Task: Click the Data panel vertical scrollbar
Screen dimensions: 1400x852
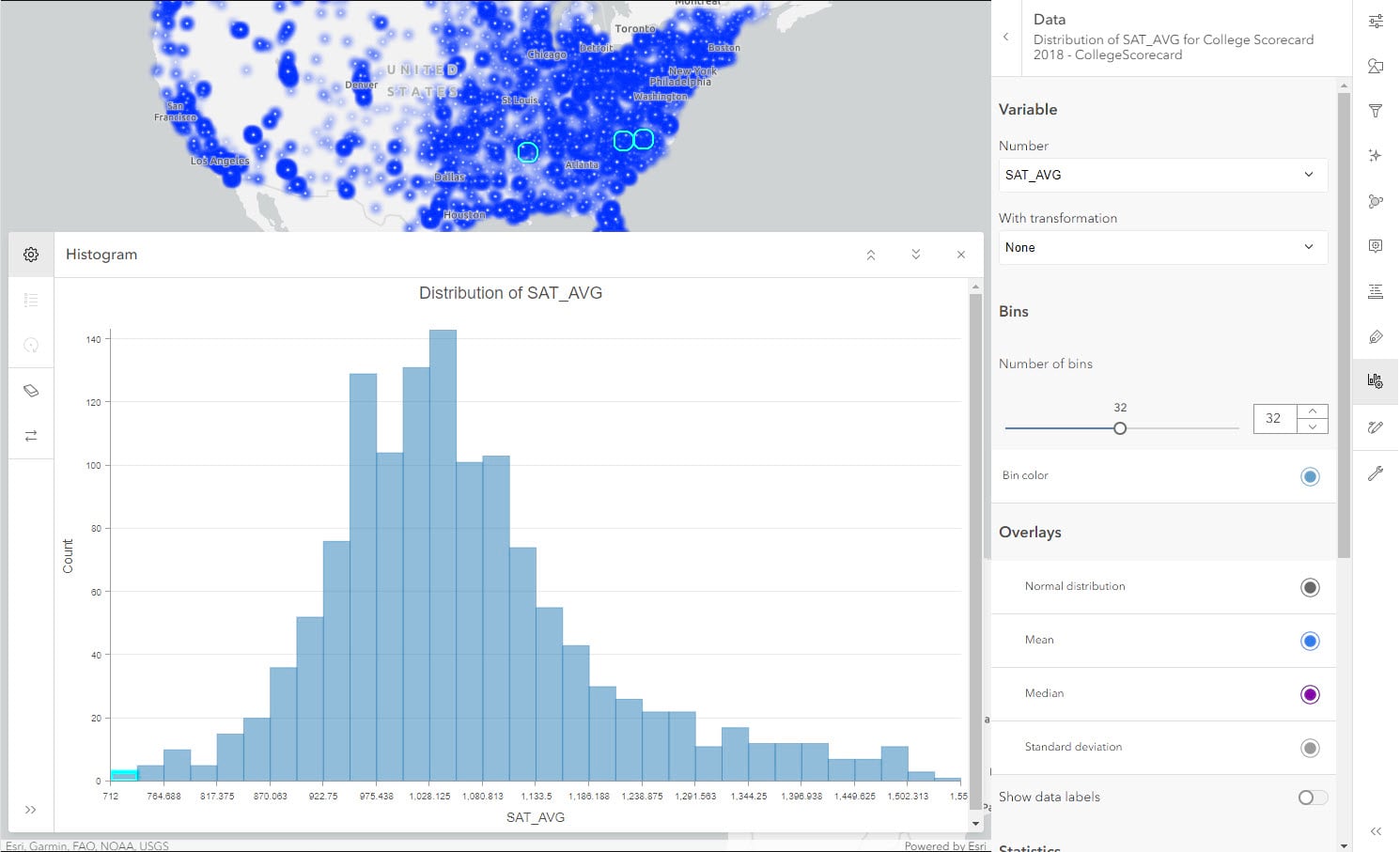Action: [x=1344, y=324]
